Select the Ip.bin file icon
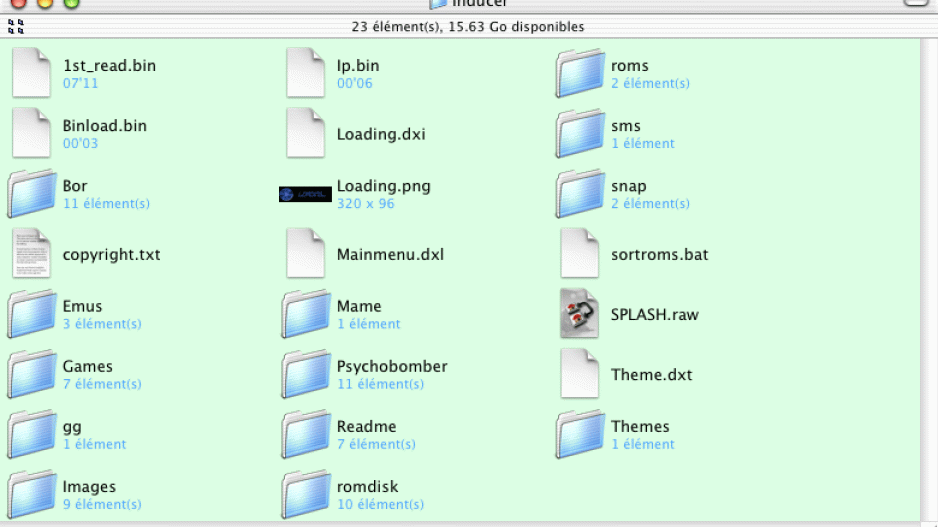Screen dimensions: 938x527 coord(305,73)
